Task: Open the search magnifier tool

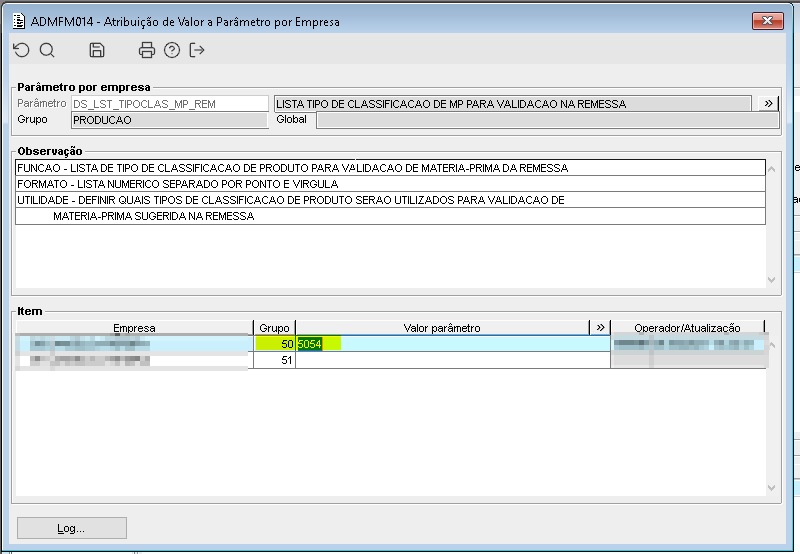Action: coord(47,50)
